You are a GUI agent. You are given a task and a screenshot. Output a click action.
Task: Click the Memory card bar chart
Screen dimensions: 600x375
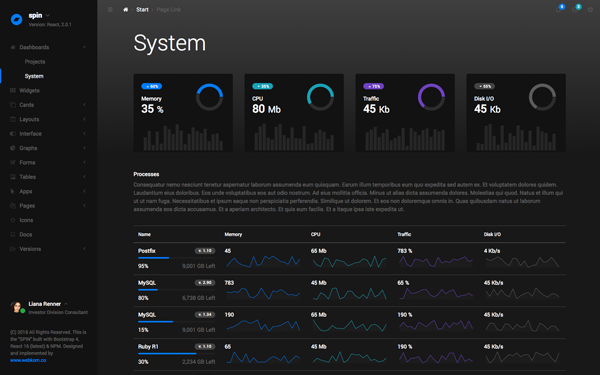coord(183,137)
